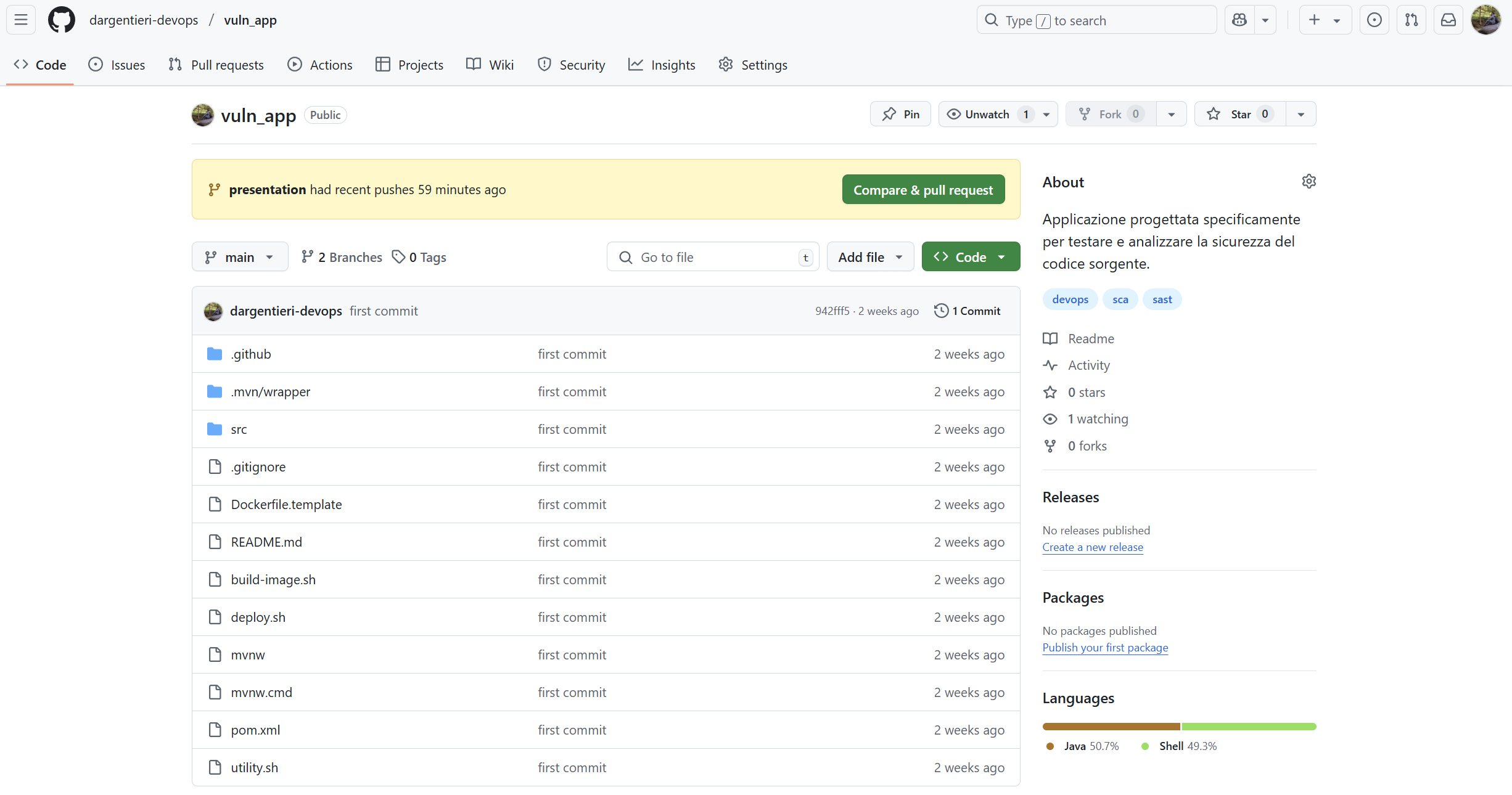
Task: Open the issues icon in the top bar
Action: pos(1374,20)
